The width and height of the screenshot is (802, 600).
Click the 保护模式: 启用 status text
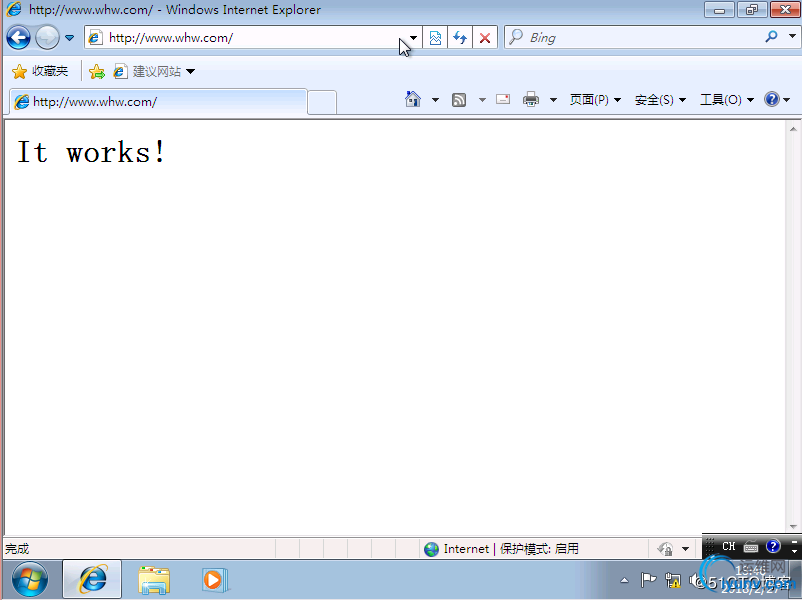click(539, 549)
